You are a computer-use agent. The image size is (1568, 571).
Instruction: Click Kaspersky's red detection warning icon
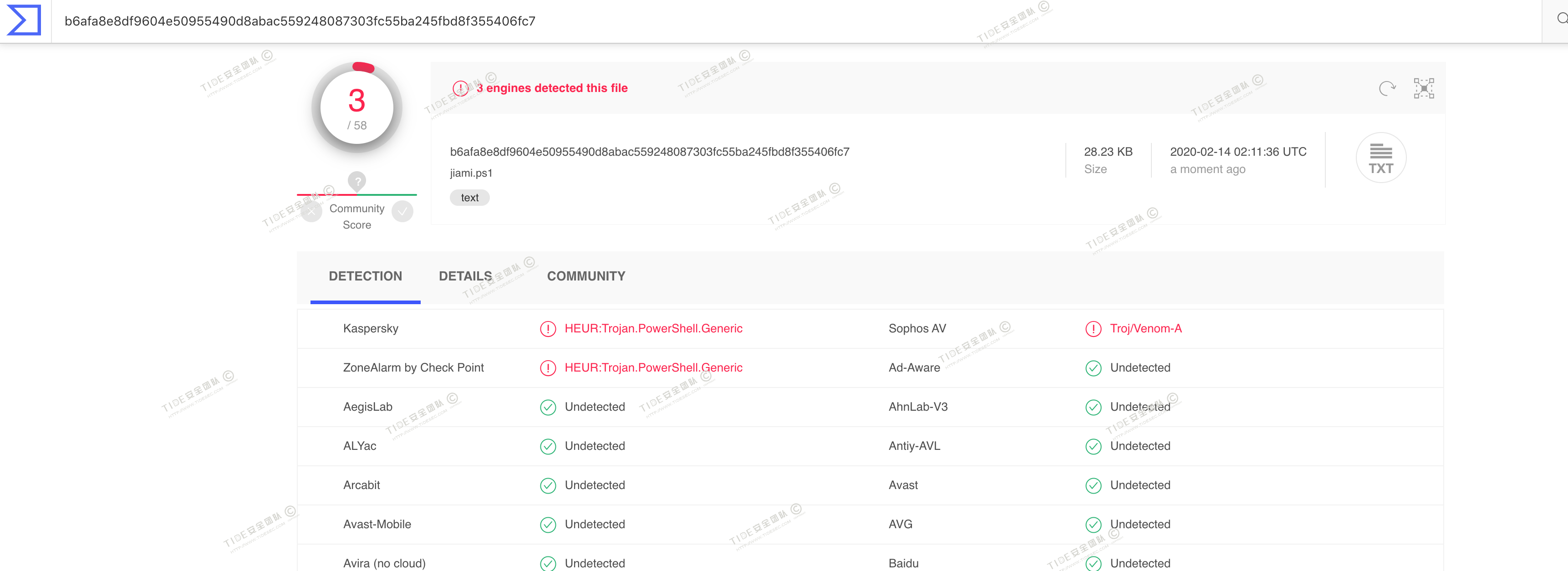pos(548,329)
